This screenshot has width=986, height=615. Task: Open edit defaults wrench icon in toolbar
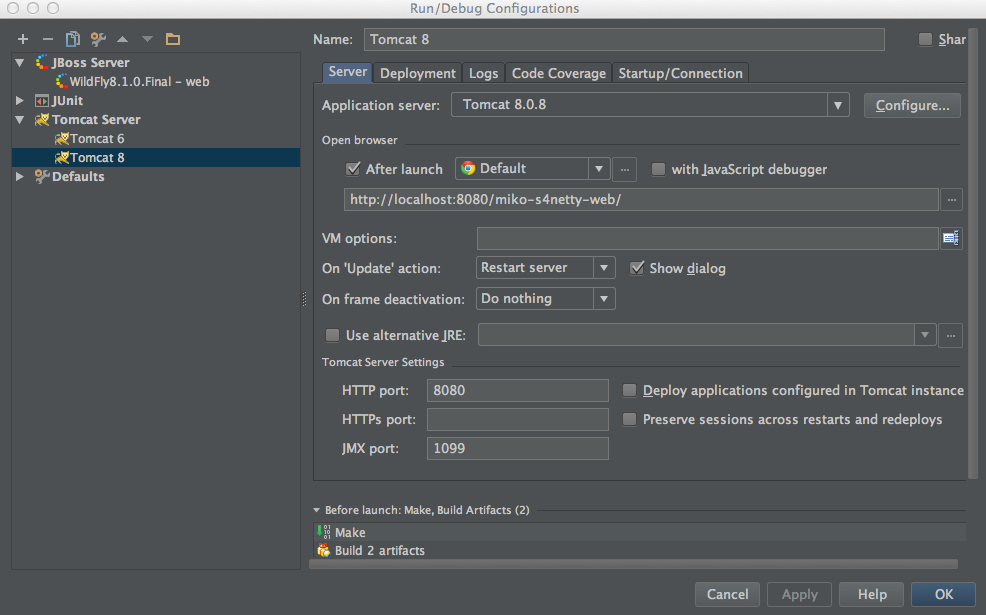tap(98, 39)
